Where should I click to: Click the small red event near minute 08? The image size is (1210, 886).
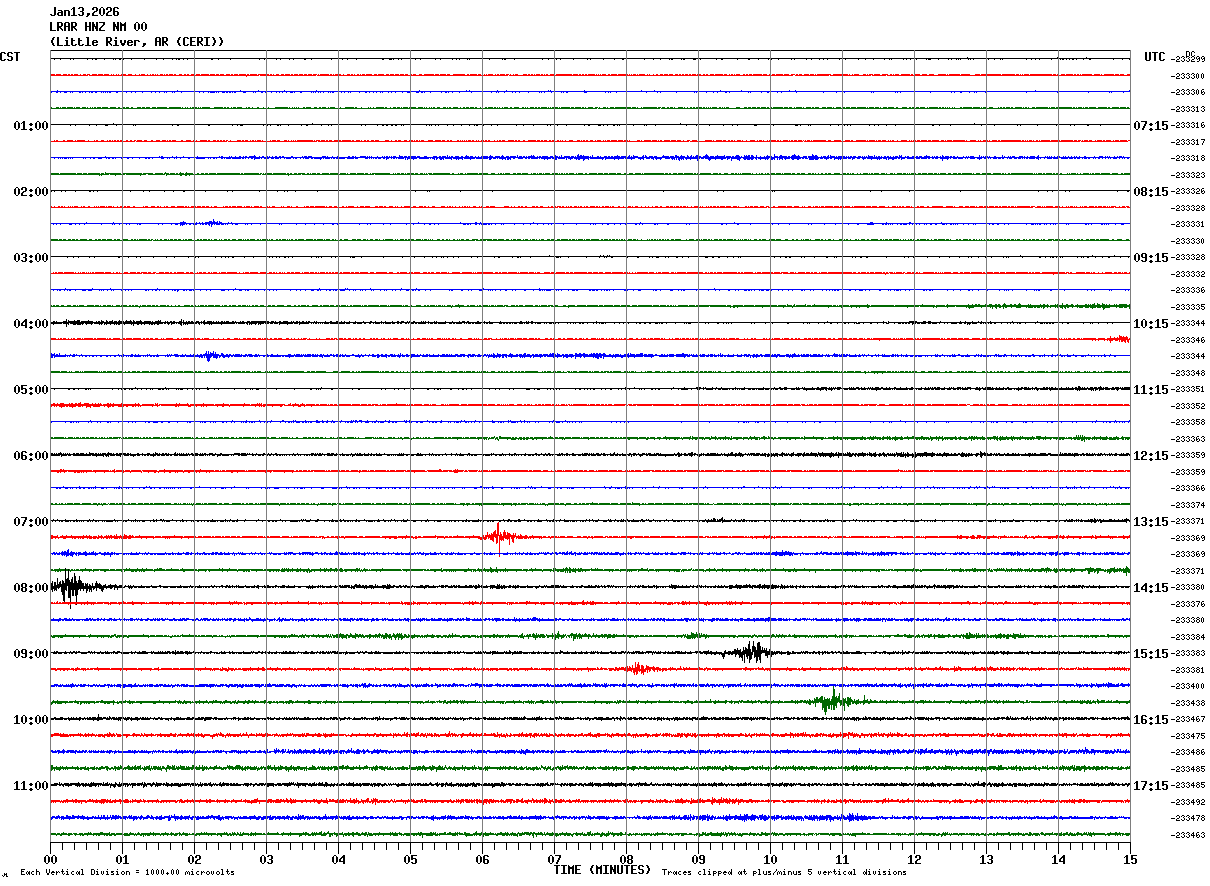pyautogui.click(x=638, y=669)
